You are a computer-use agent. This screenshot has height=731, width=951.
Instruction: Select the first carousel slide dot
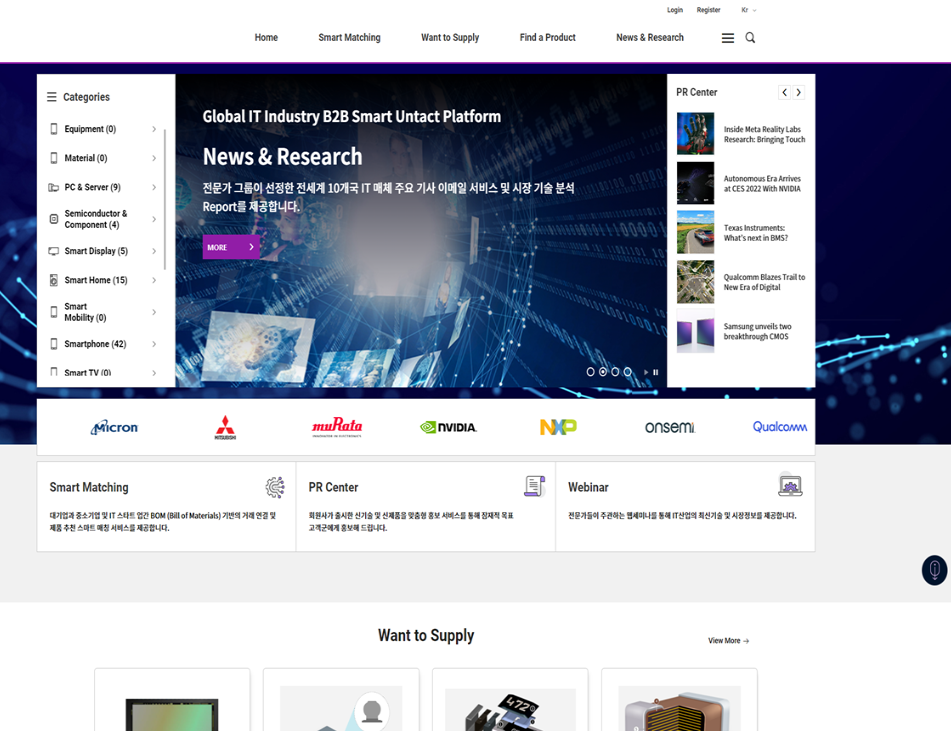(x=590, y=372)
